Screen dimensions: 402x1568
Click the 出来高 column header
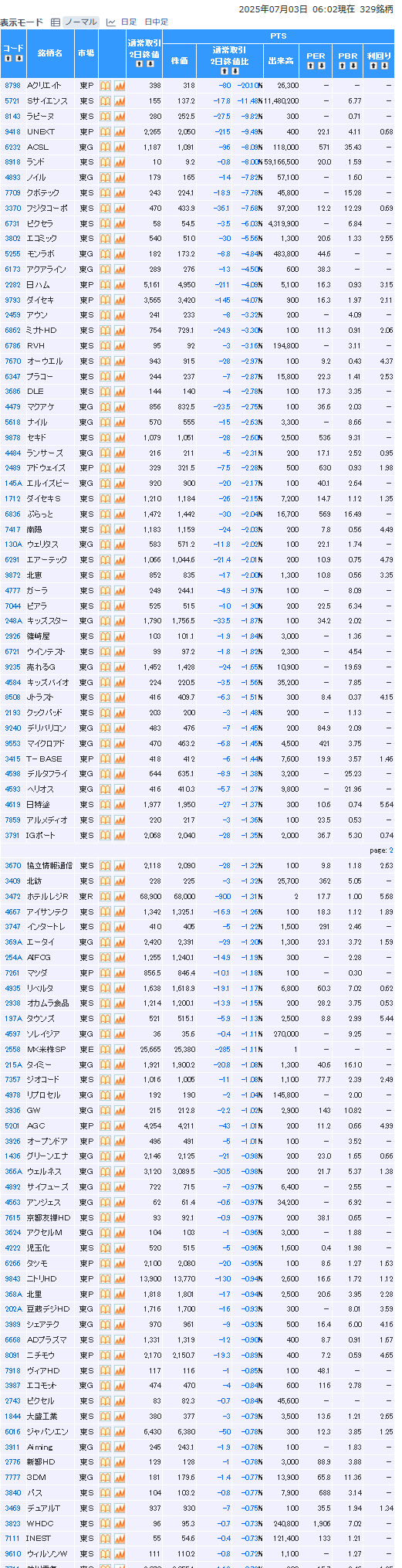point(281,60)
